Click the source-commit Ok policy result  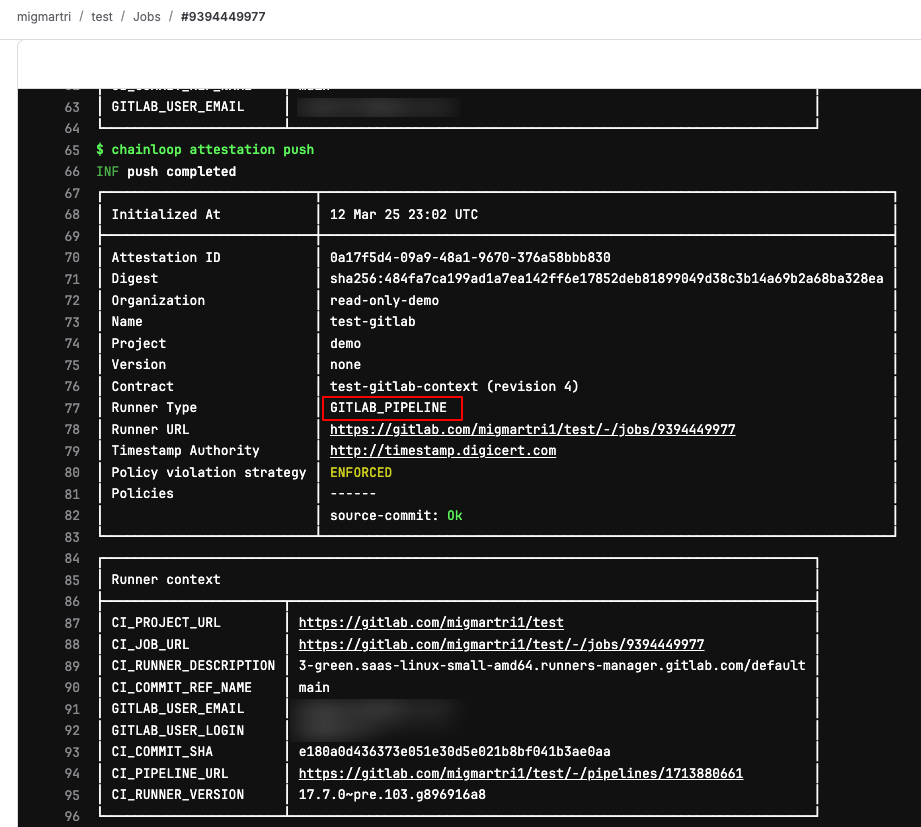coord(396,516)
